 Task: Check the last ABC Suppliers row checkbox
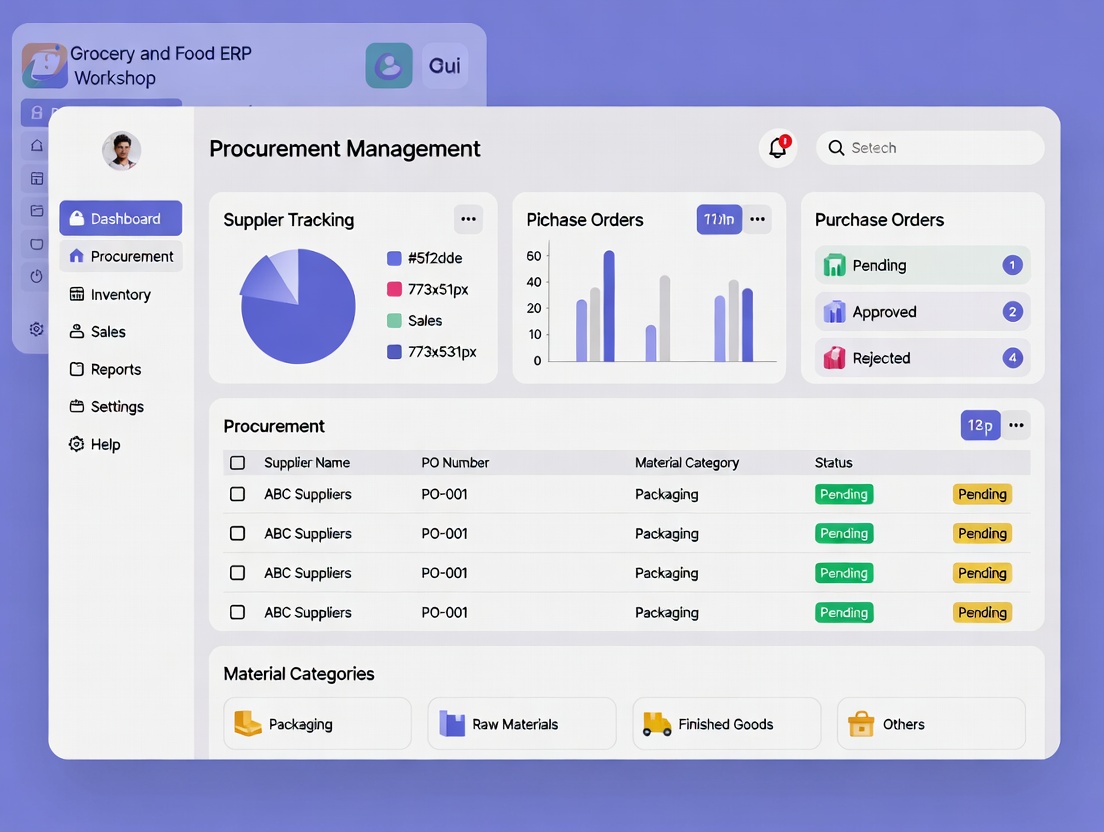click(237, 612)
